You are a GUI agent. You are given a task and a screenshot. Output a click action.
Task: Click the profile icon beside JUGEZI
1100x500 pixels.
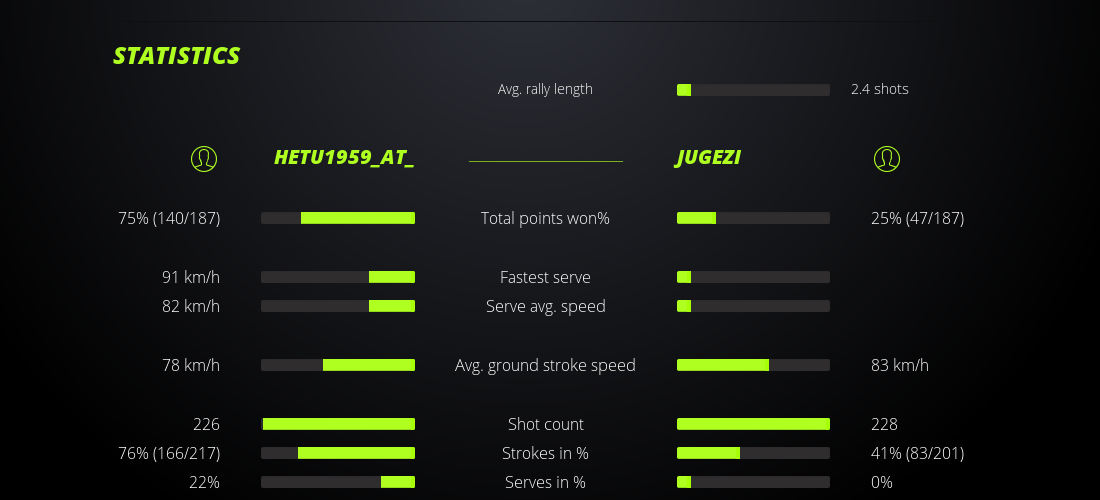887,159
